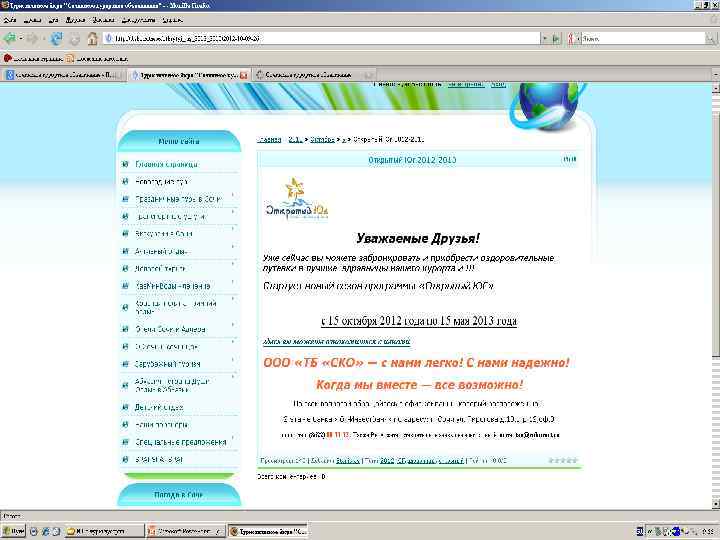Viewport: 720px width, 540px height.
Task: Open the Вид menu
Action: pos(54,20)
